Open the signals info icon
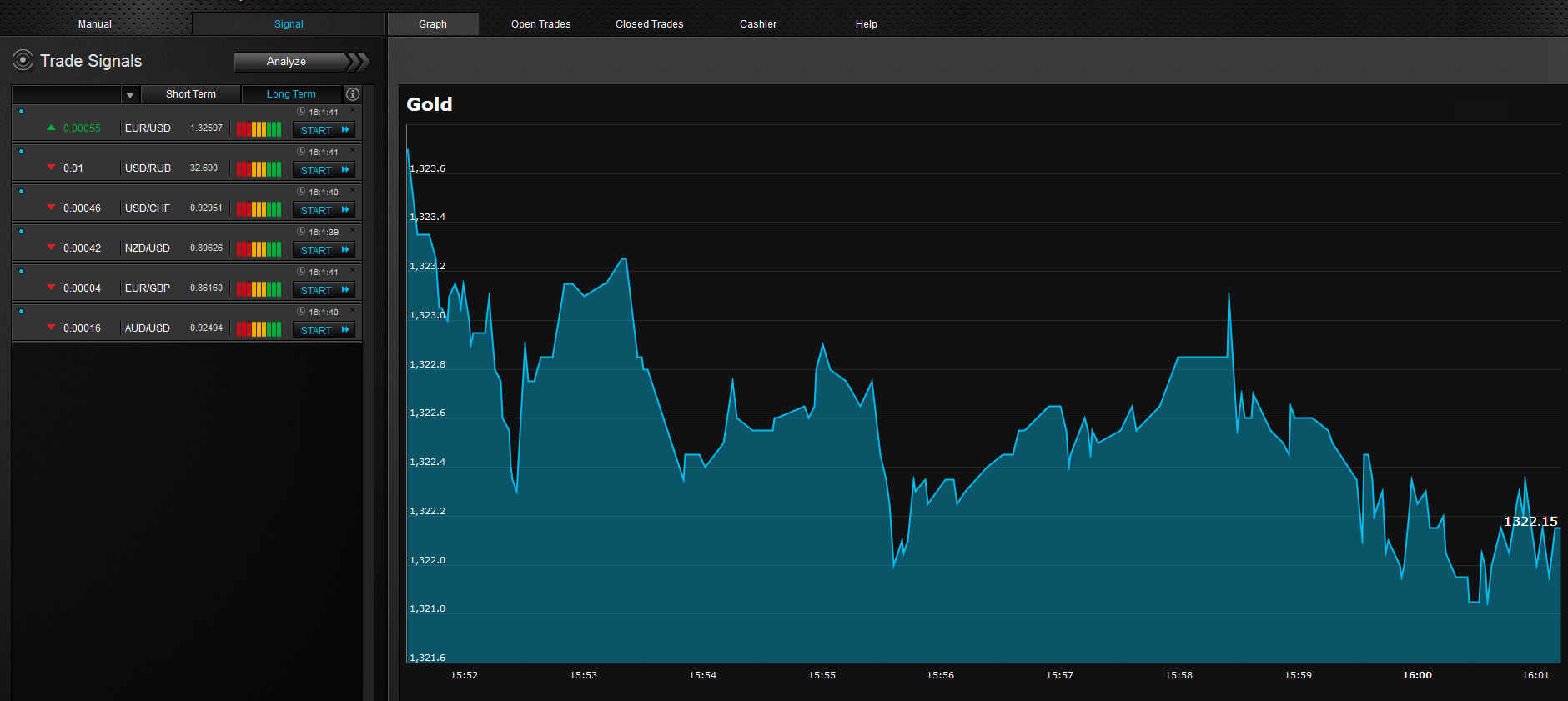The image size is (1568, 701). (353, 94)
